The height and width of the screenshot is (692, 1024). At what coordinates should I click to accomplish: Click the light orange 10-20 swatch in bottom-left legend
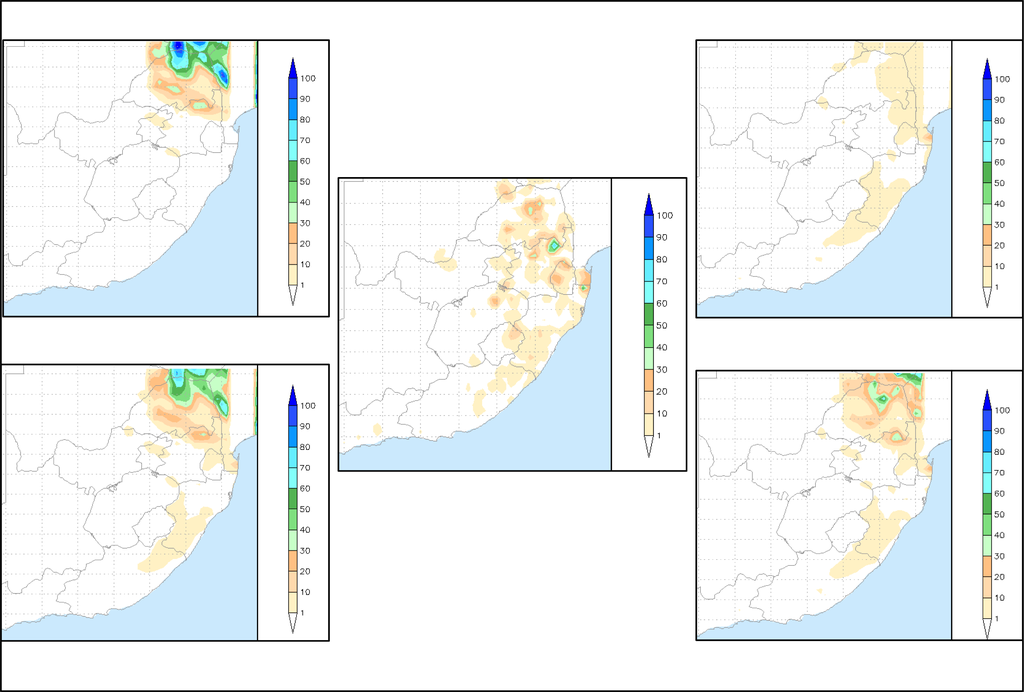coord(293,582)
